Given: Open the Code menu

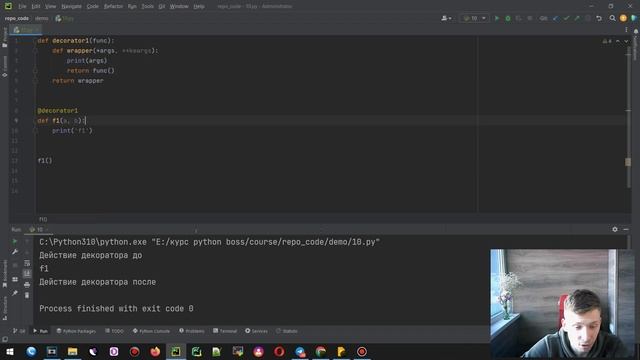Looking at the screenshot, I should (93, 7).
